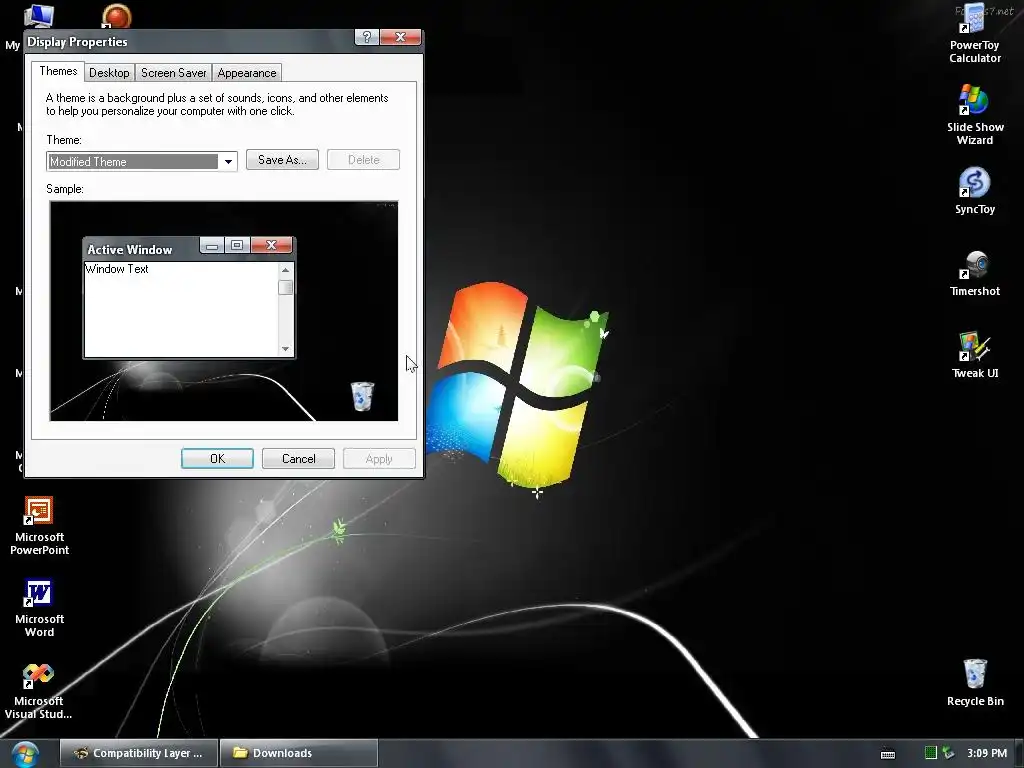
Task: Switch to Compatibility Layer taskbar window
Action: [139, 753]
